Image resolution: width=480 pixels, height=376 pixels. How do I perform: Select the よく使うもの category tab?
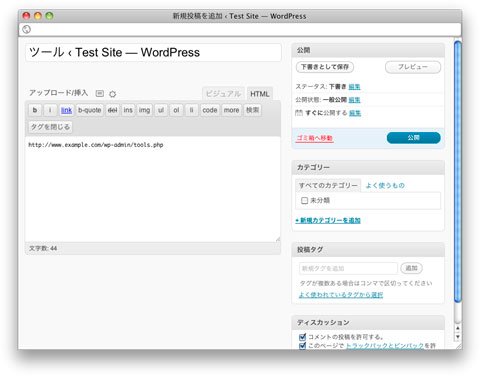(x=385, y=186)
